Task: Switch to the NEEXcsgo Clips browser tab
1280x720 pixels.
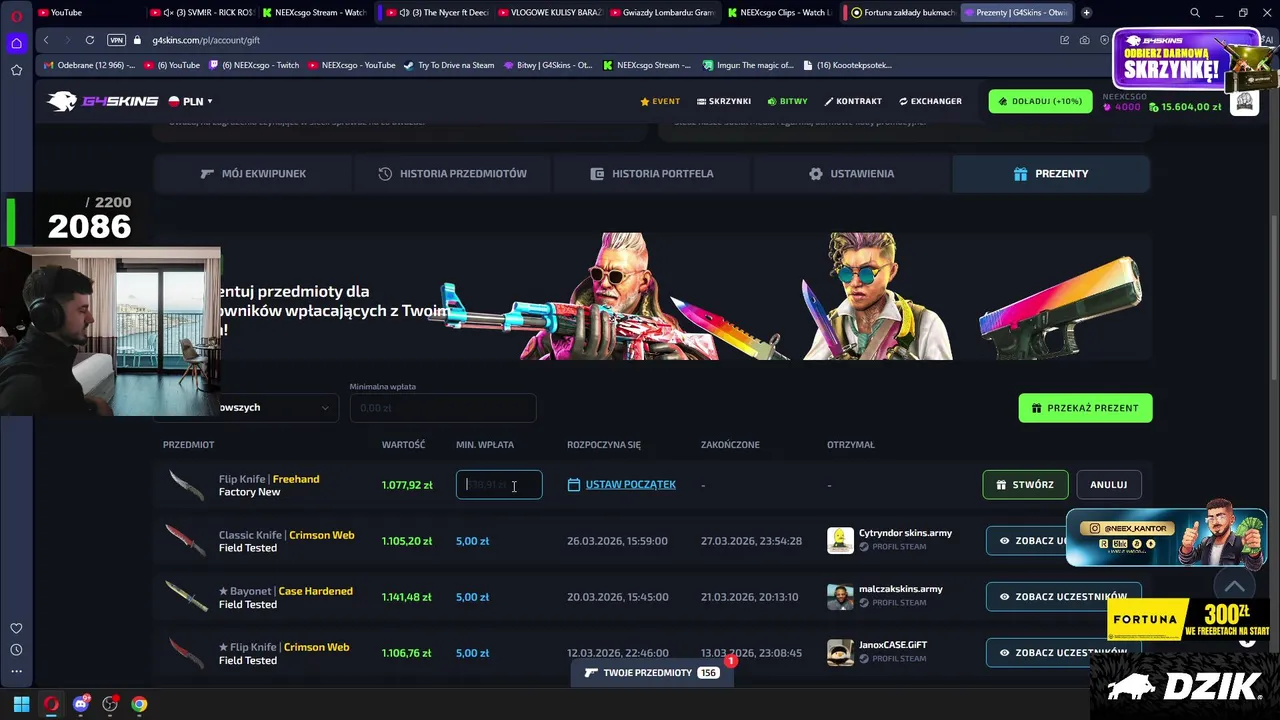Action: coord(779,13)
